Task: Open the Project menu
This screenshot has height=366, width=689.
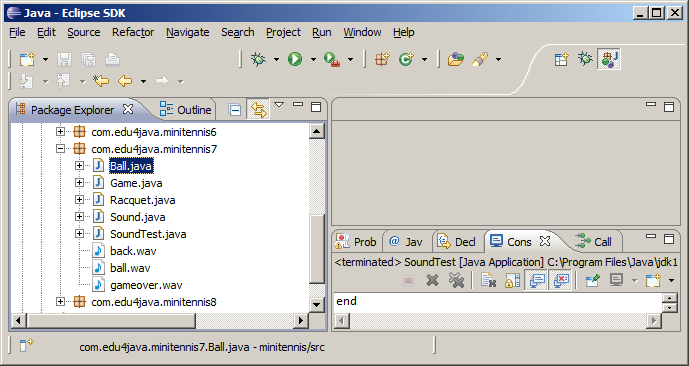Action: click(x=283, y=33)
